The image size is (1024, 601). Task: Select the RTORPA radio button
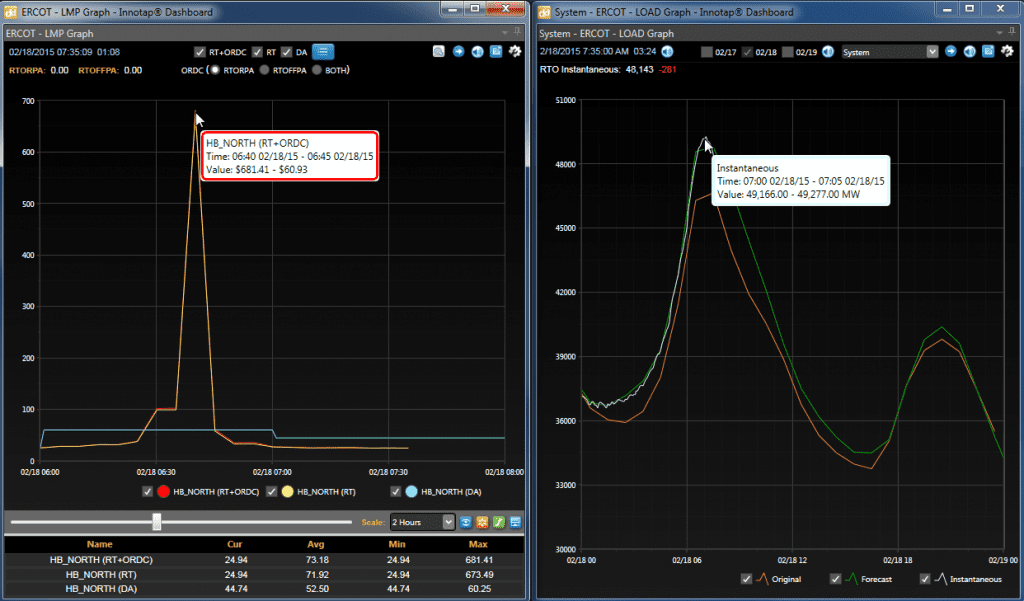(214, 70)
